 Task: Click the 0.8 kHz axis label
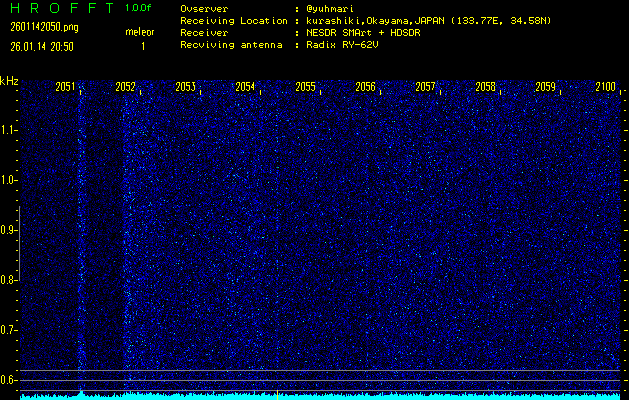click(x=8, y=280)
